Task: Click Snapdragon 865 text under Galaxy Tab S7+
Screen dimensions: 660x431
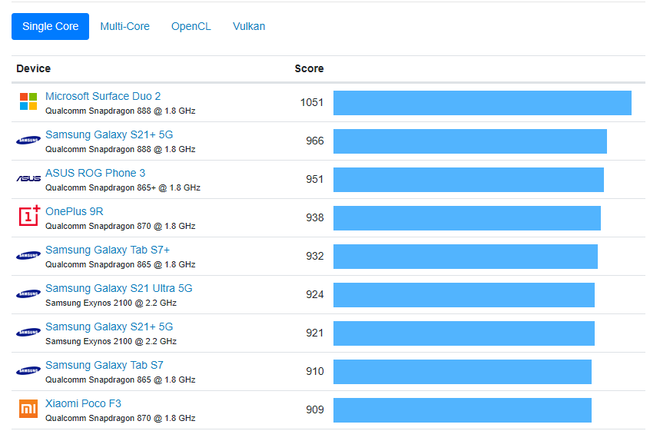Action: pos(120,265)
